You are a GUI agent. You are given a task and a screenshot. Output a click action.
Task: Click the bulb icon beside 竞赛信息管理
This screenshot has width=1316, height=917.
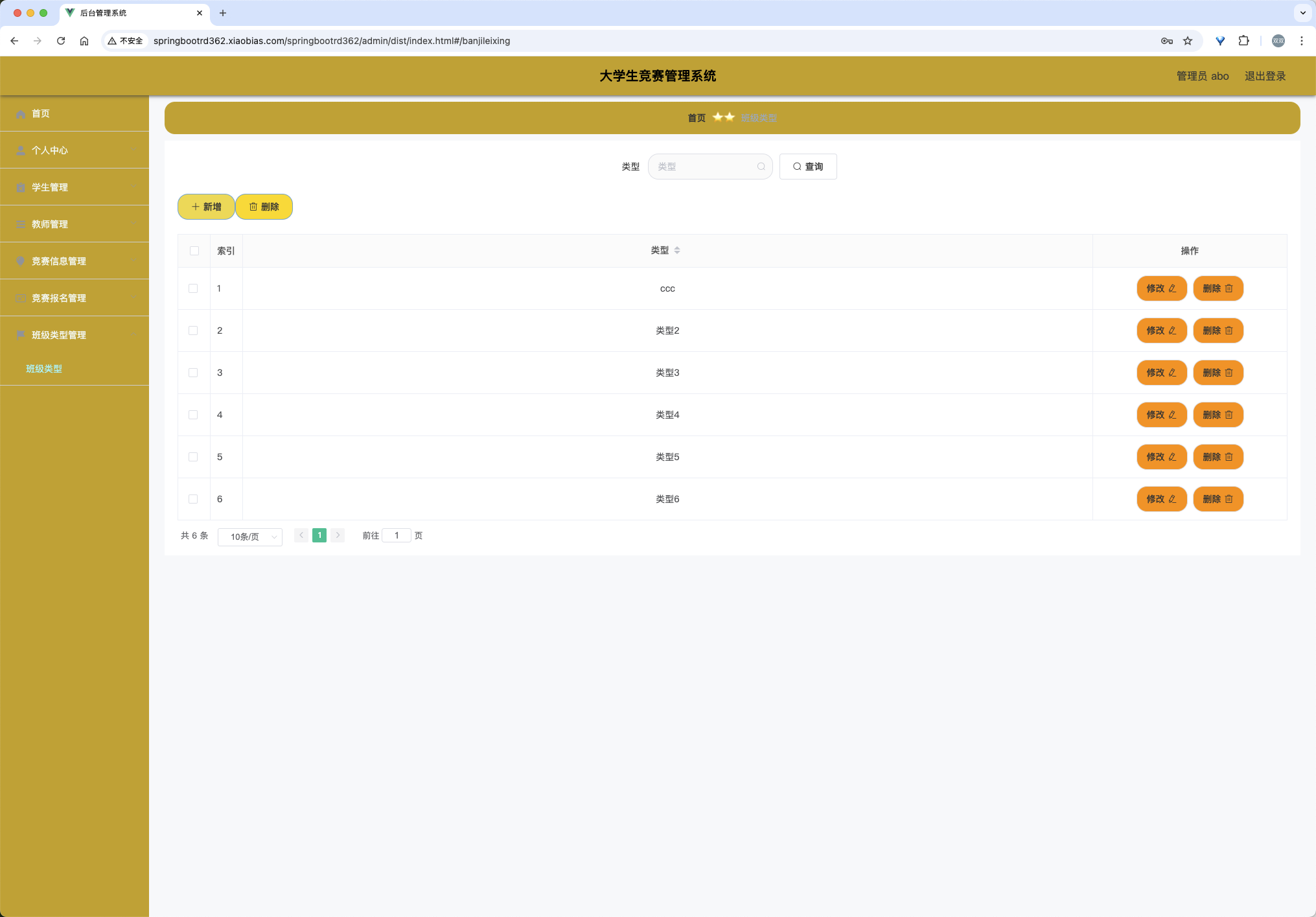21,261
